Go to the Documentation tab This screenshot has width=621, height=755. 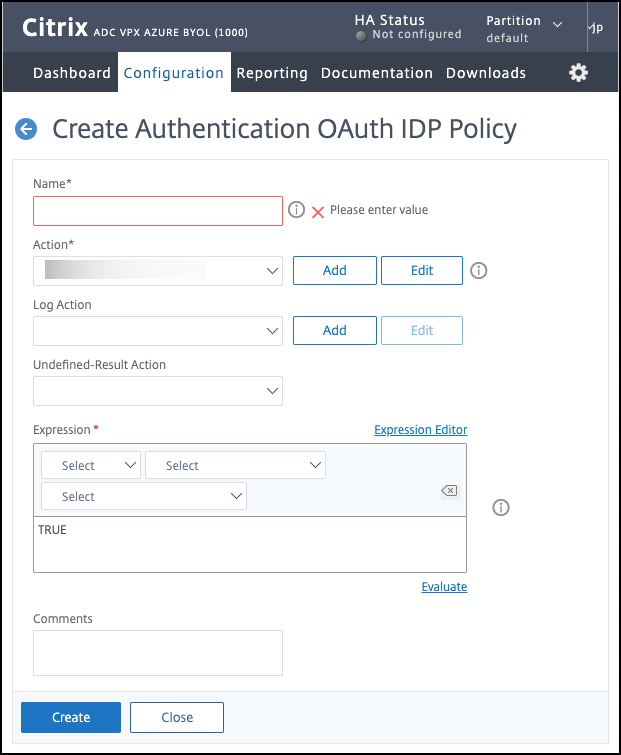pyautogui.click(x=377, y=73)
